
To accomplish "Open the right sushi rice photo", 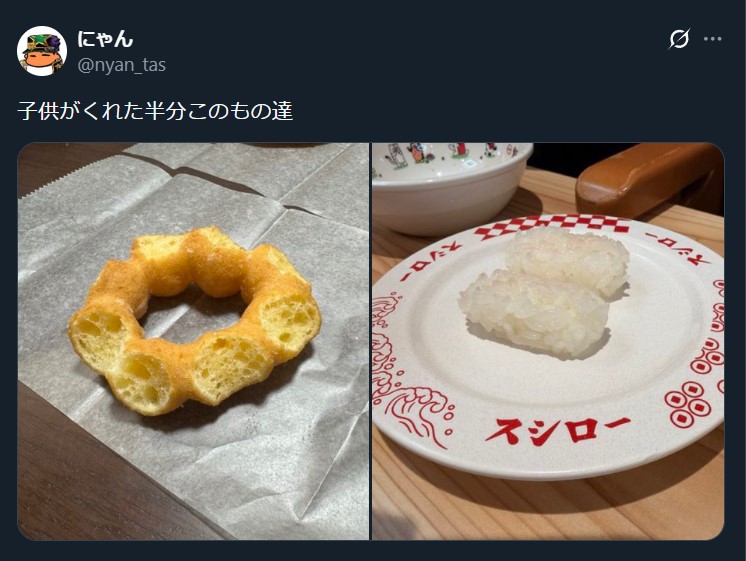I will (548, 341).
